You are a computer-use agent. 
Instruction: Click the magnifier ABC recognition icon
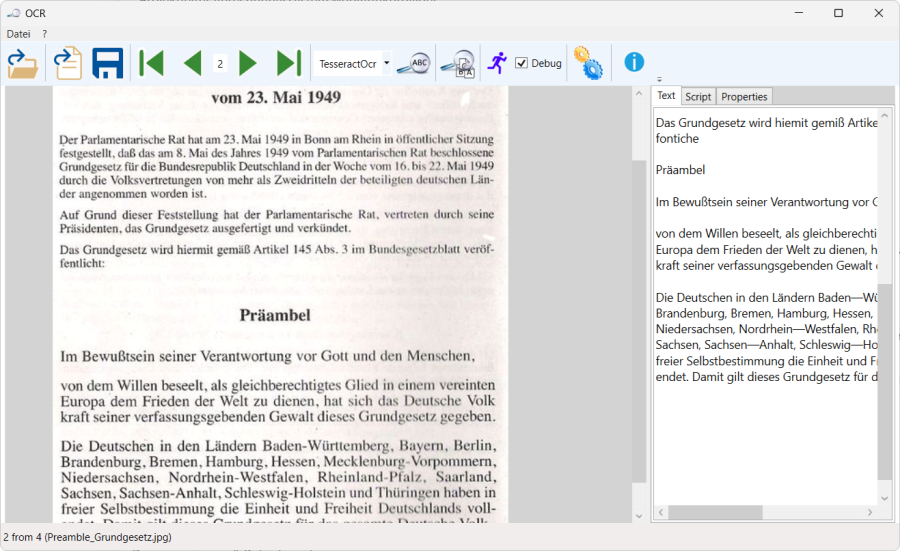[413, 63]
